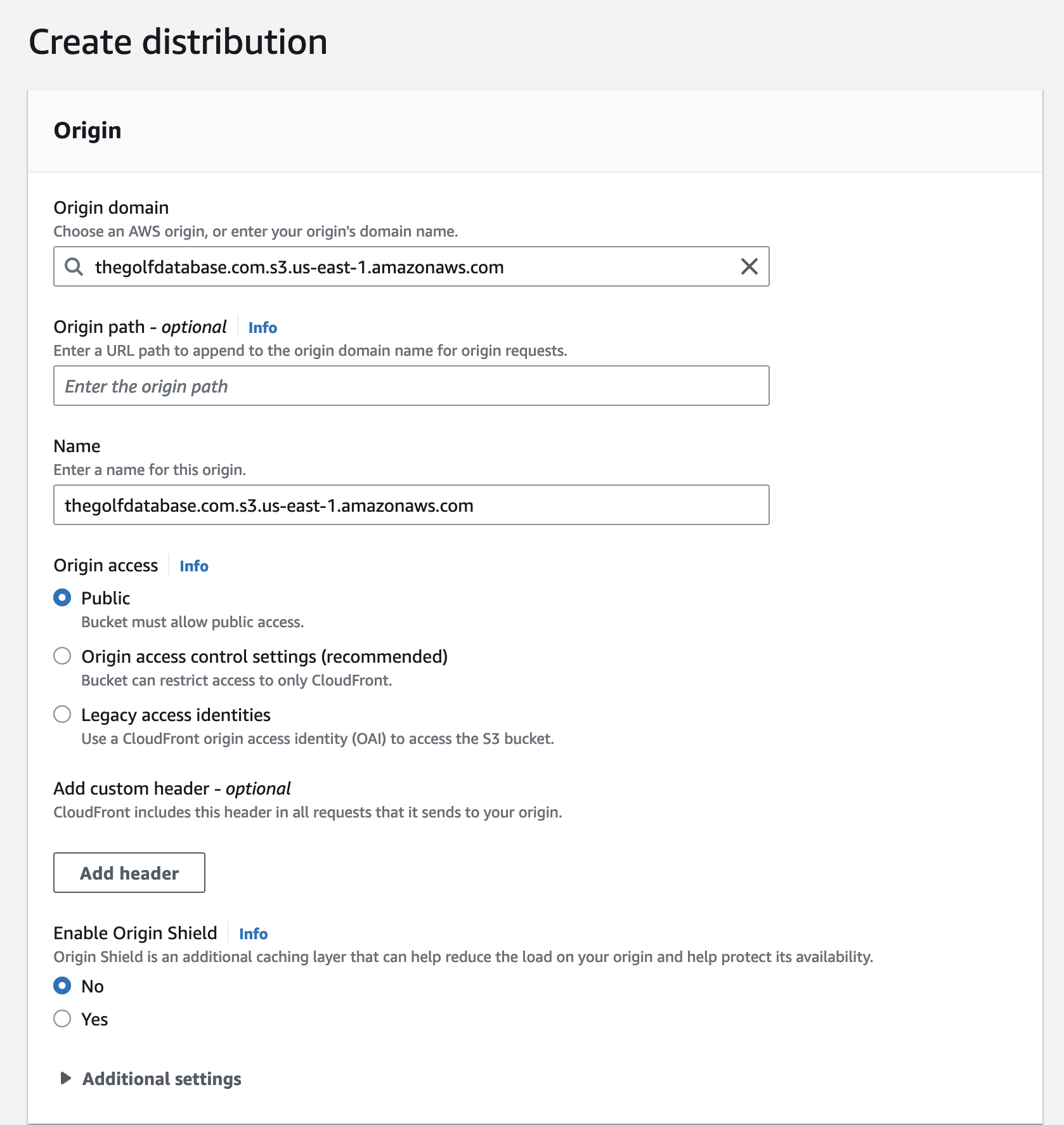Select No for Enable Origin Shield

(62, 985)
